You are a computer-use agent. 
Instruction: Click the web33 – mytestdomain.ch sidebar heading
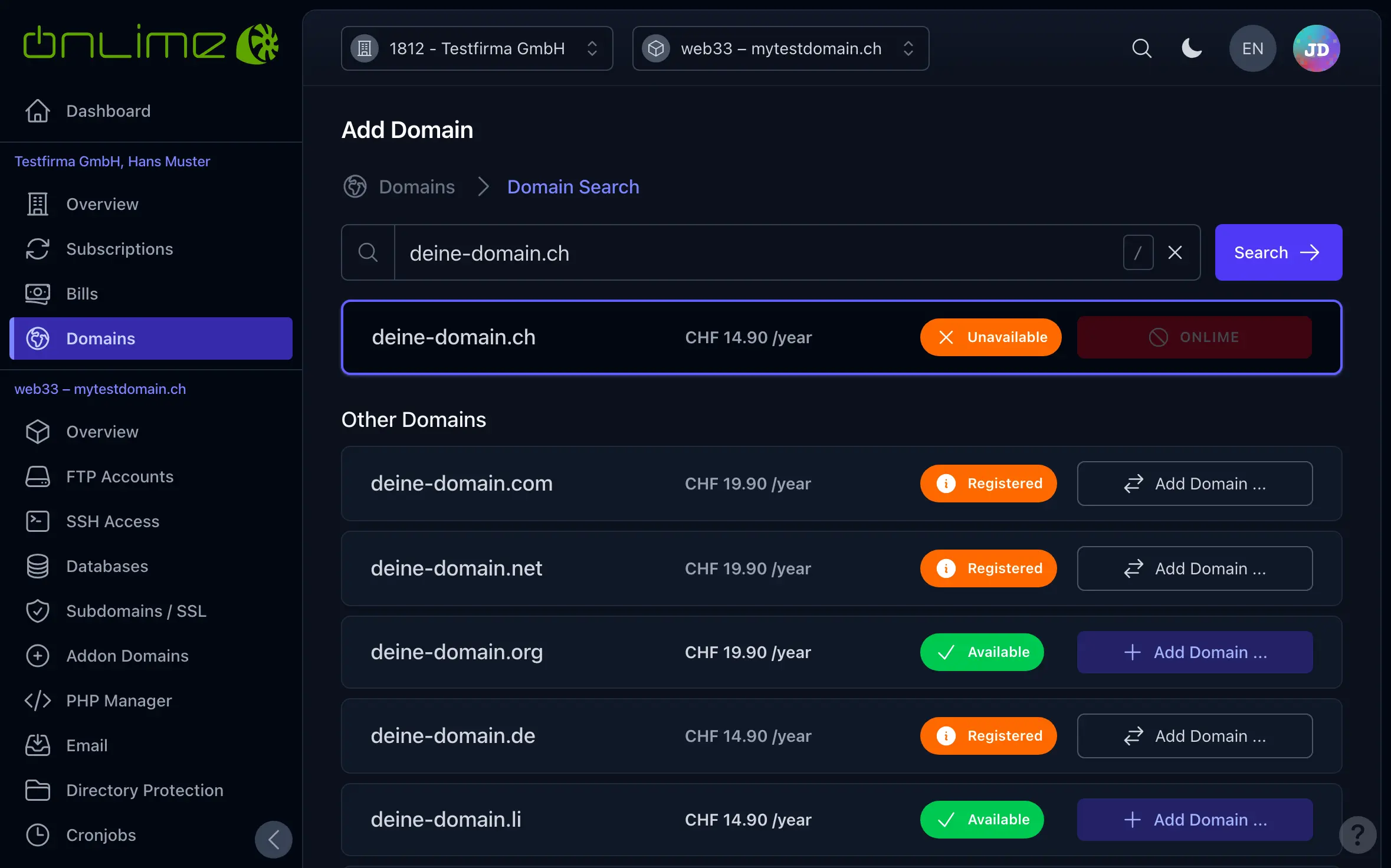point(100,389)
